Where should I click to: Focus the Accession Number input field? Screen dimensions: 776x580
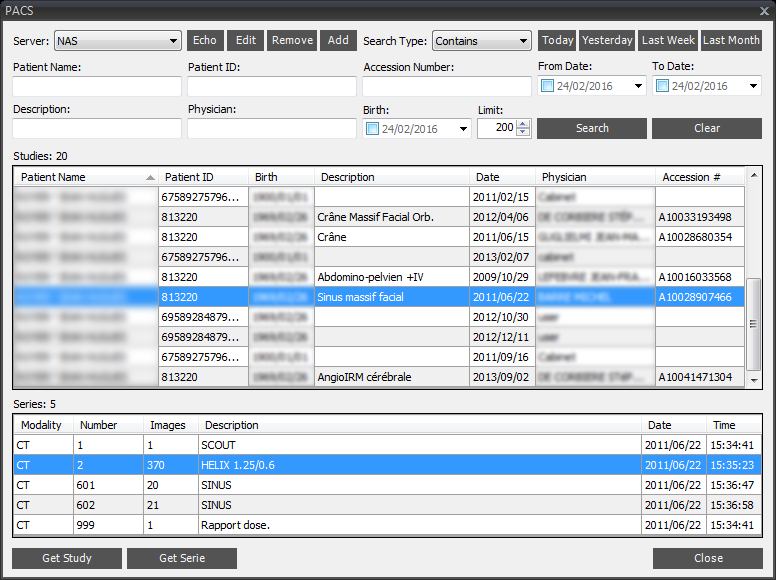coord(446,86)
